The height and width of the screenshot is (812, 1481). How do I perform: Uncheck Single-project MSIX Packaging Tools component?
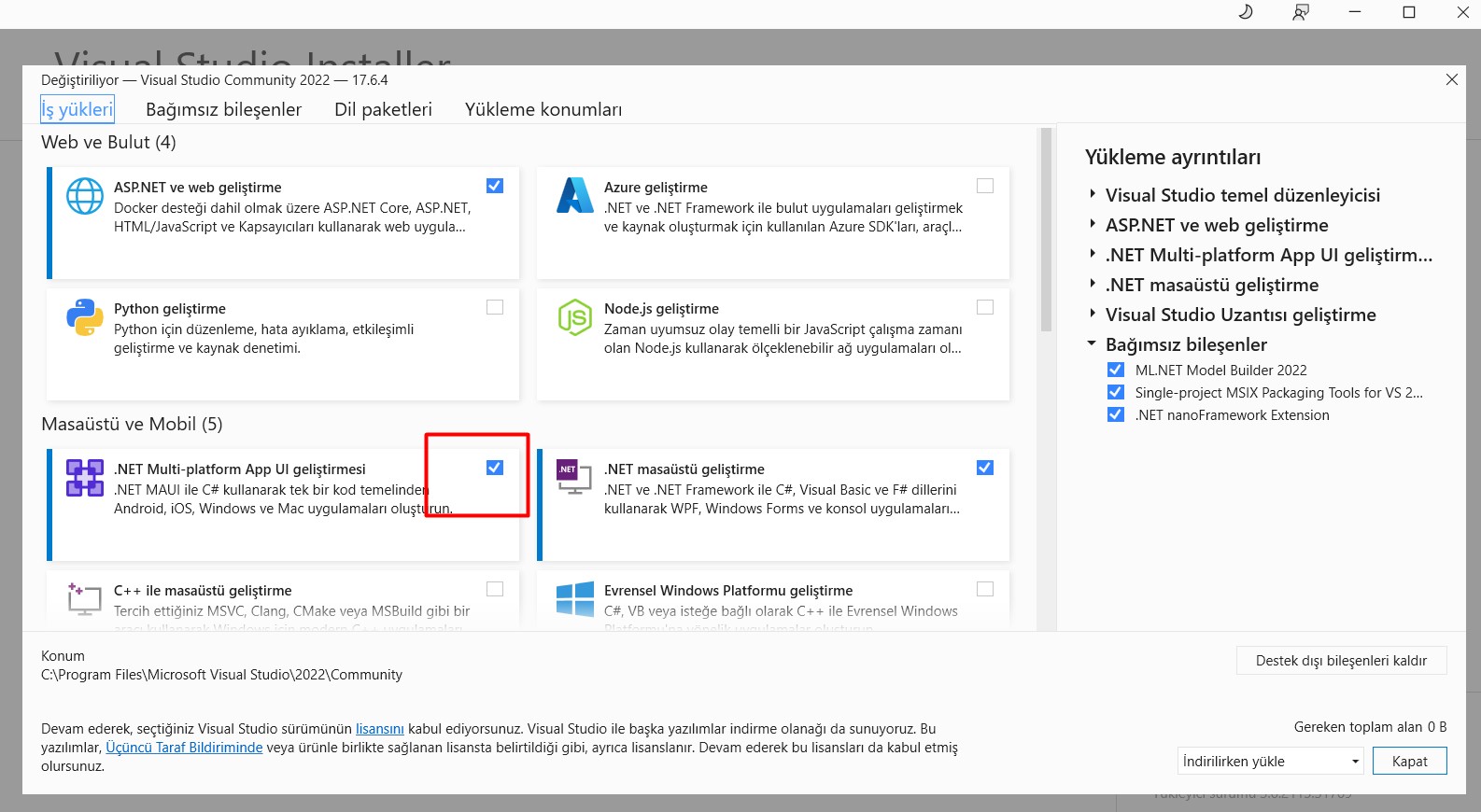[x=1116, y=392]
